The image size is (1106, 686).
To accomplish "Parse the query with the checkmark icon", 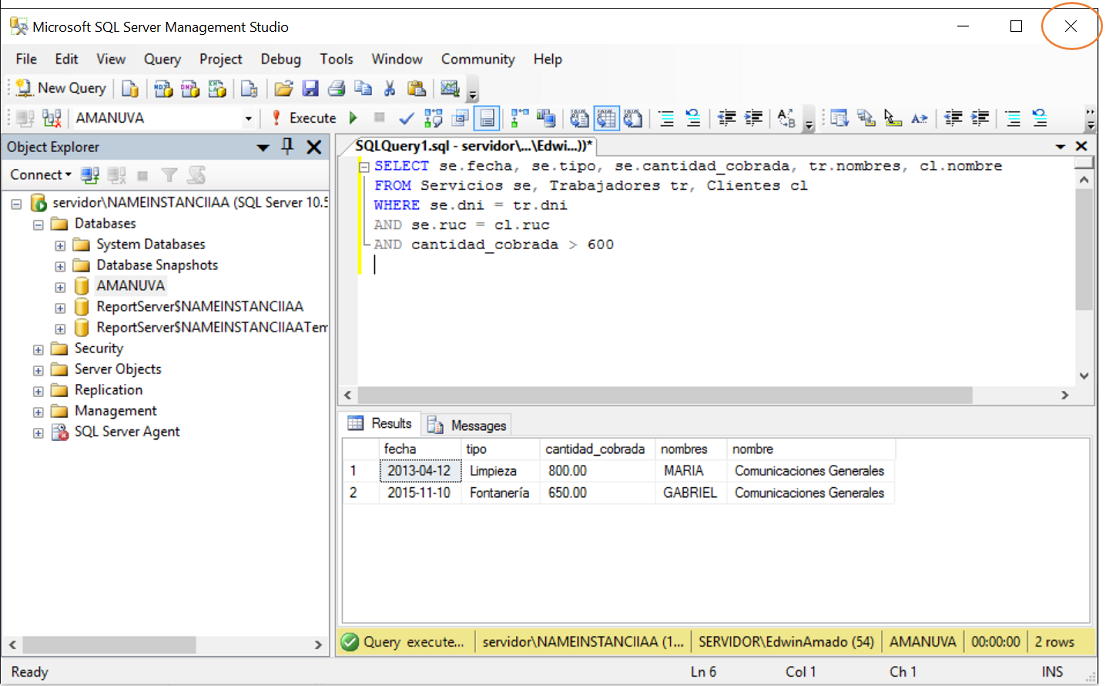I will [406, 118].
